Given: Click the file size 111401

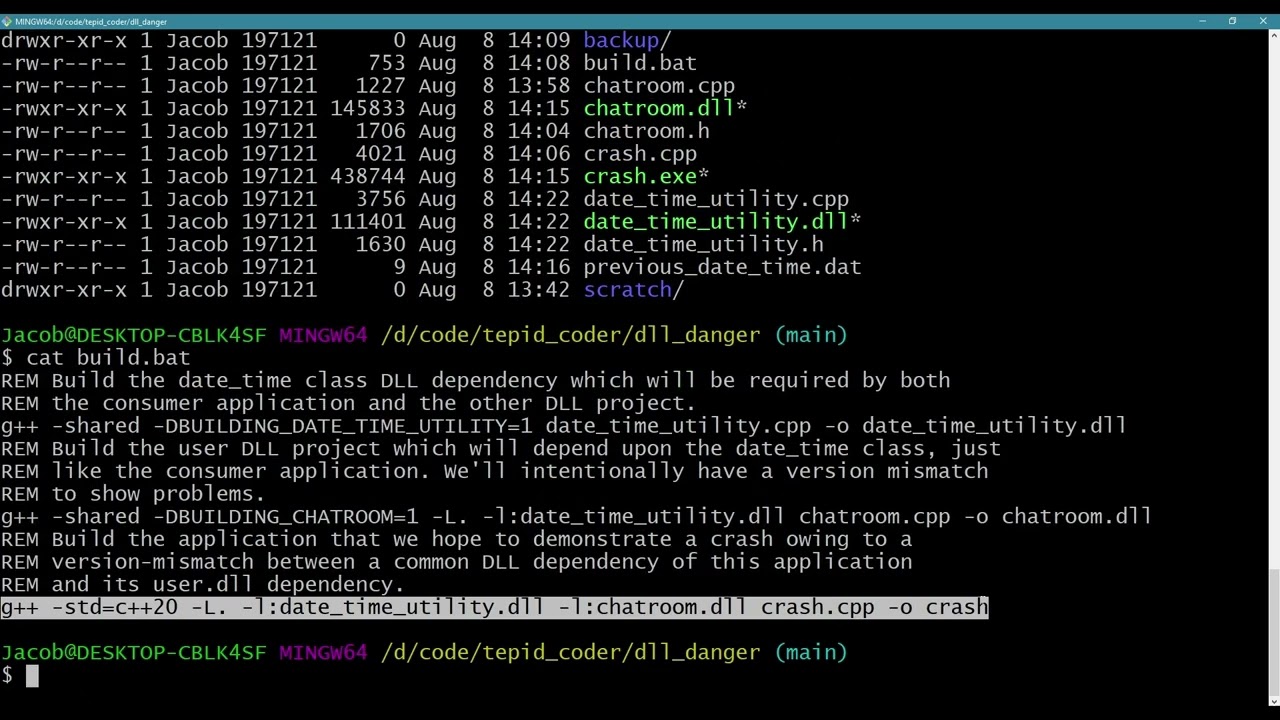Looking at the screenshot, I should (368, 221).
